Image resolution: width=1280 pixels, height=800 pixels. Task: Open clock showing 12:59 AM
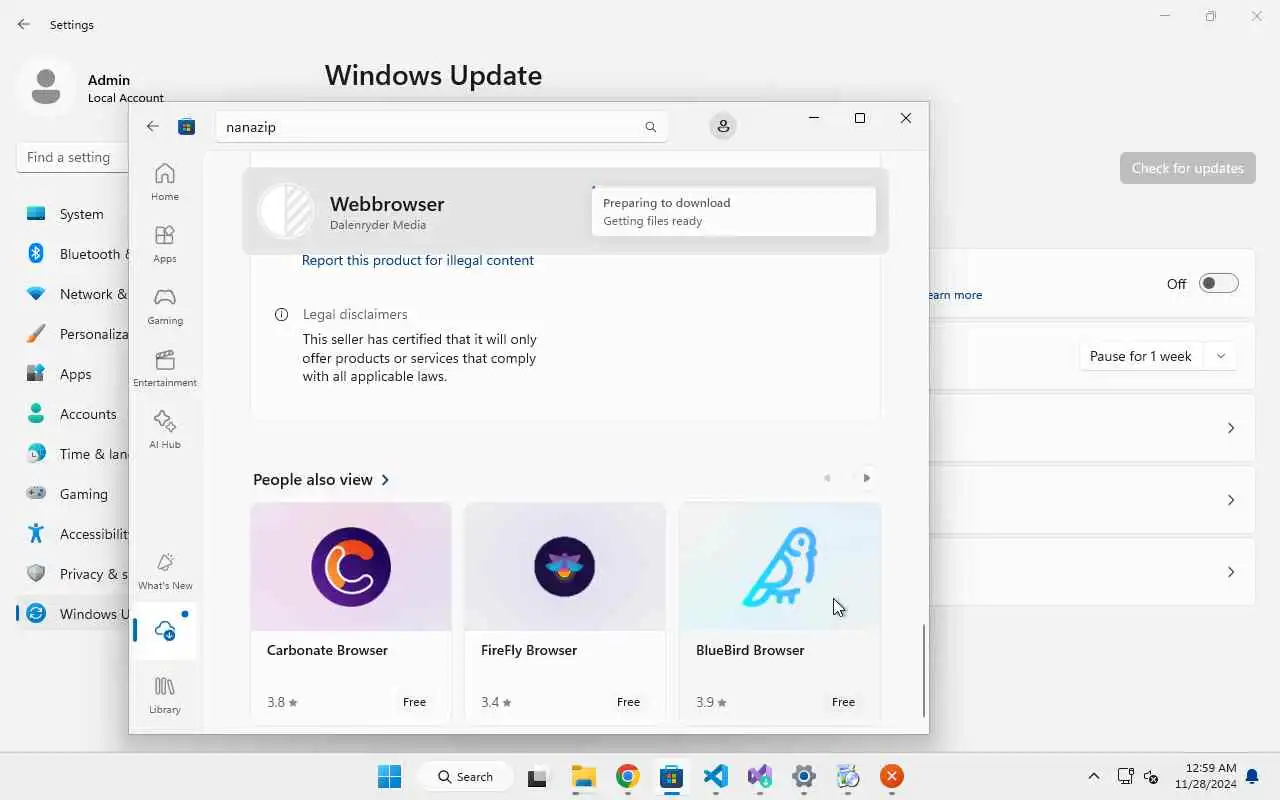[1205, 776]
